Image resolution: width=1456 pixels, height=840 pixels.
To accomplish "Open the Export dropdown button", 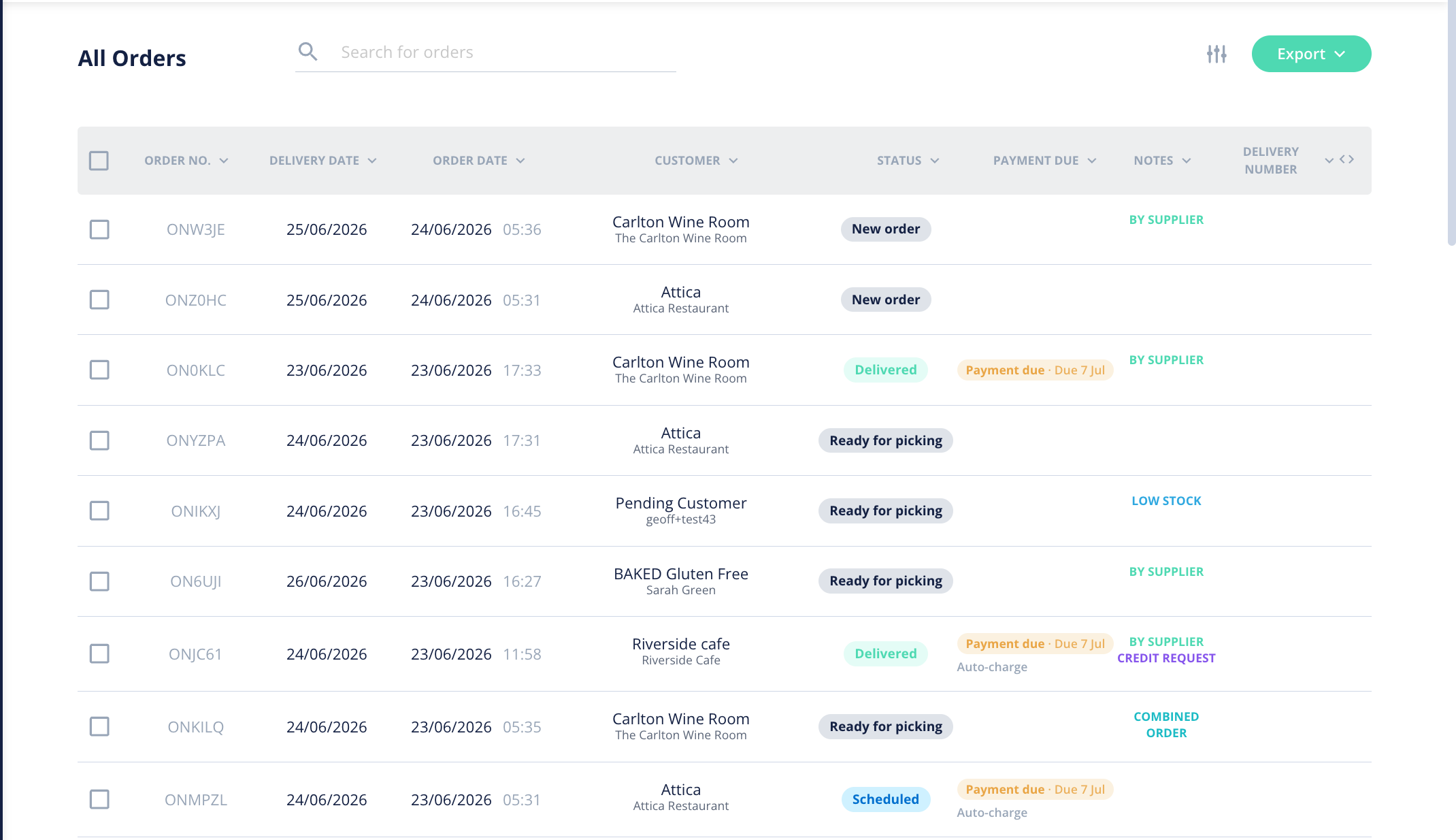I will pyautogui.click(x=1311, y=54).
